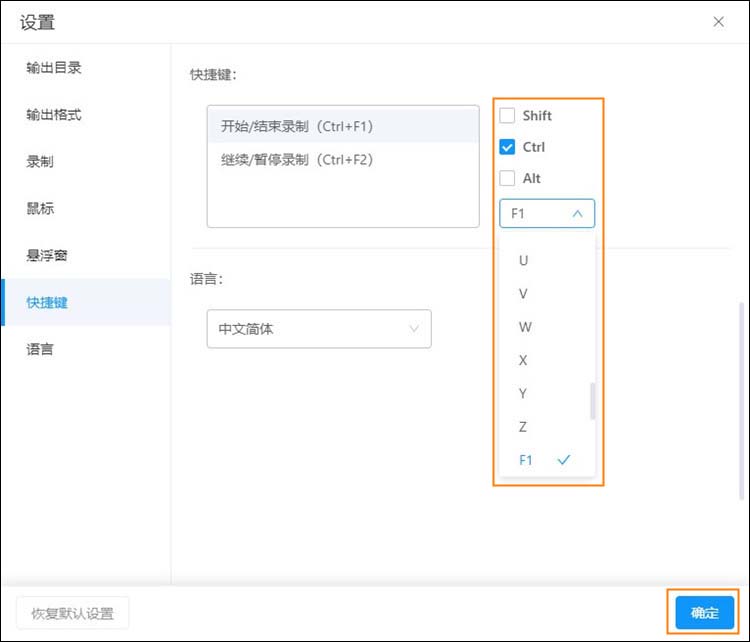Close the 设置 dialog with the X icon
Screen dimensions: 750x642
(718, 22)
